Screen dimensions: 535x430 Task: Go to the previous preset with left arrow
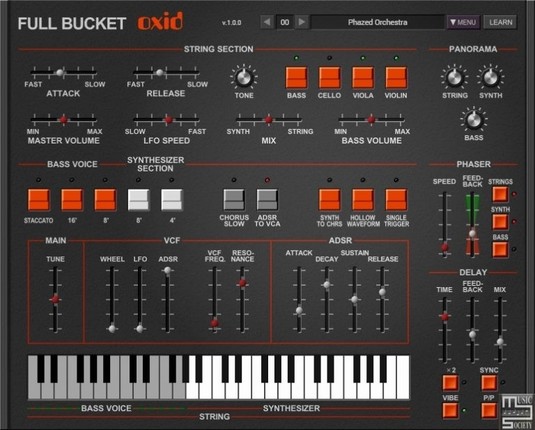[267, 22]
